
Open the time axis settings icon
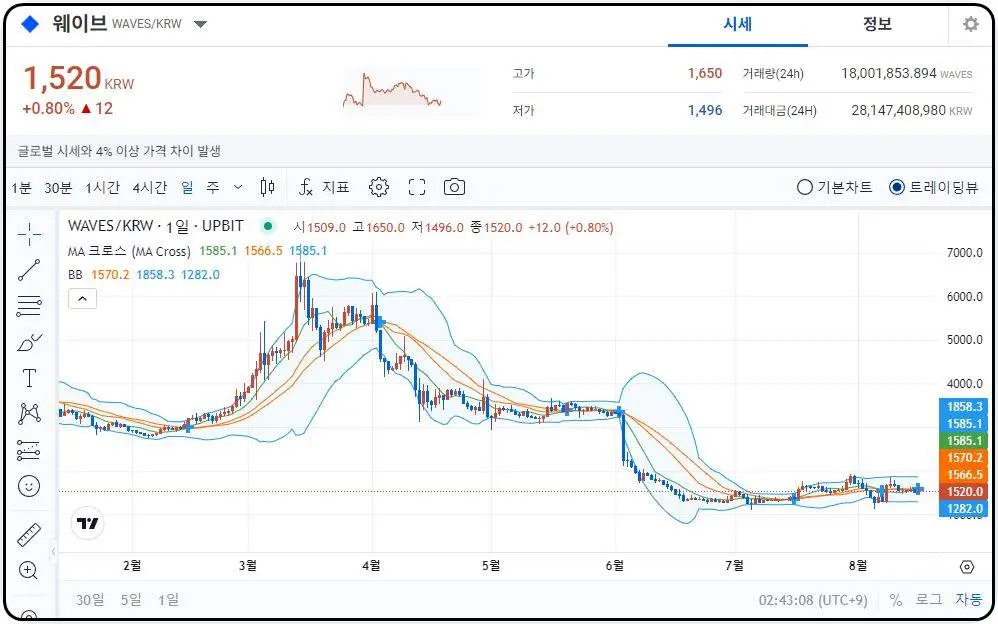point(967,566)
